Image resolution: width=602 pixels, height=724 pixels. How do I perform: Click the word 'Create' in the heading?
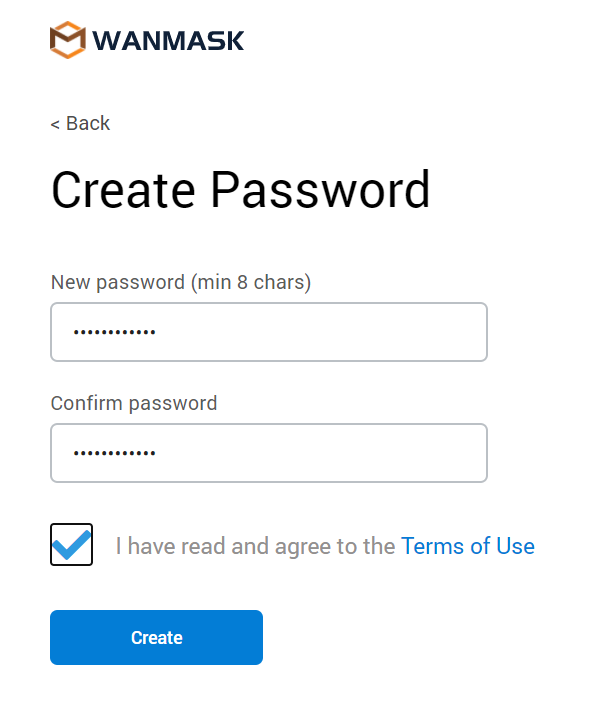pyautogui.click(x=123, y=190)
